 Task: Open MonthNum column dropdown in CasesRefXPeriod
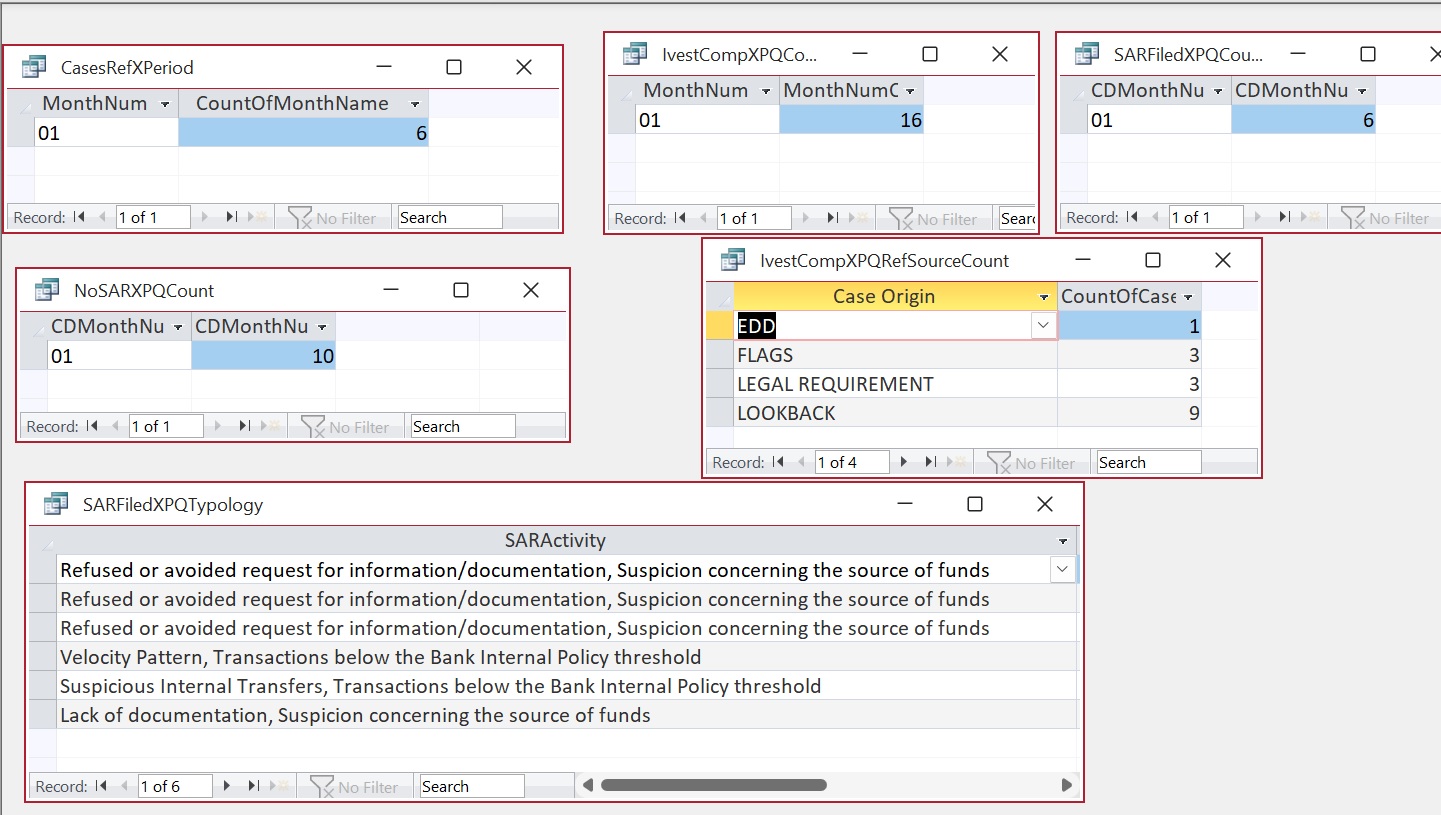[165, 104]
